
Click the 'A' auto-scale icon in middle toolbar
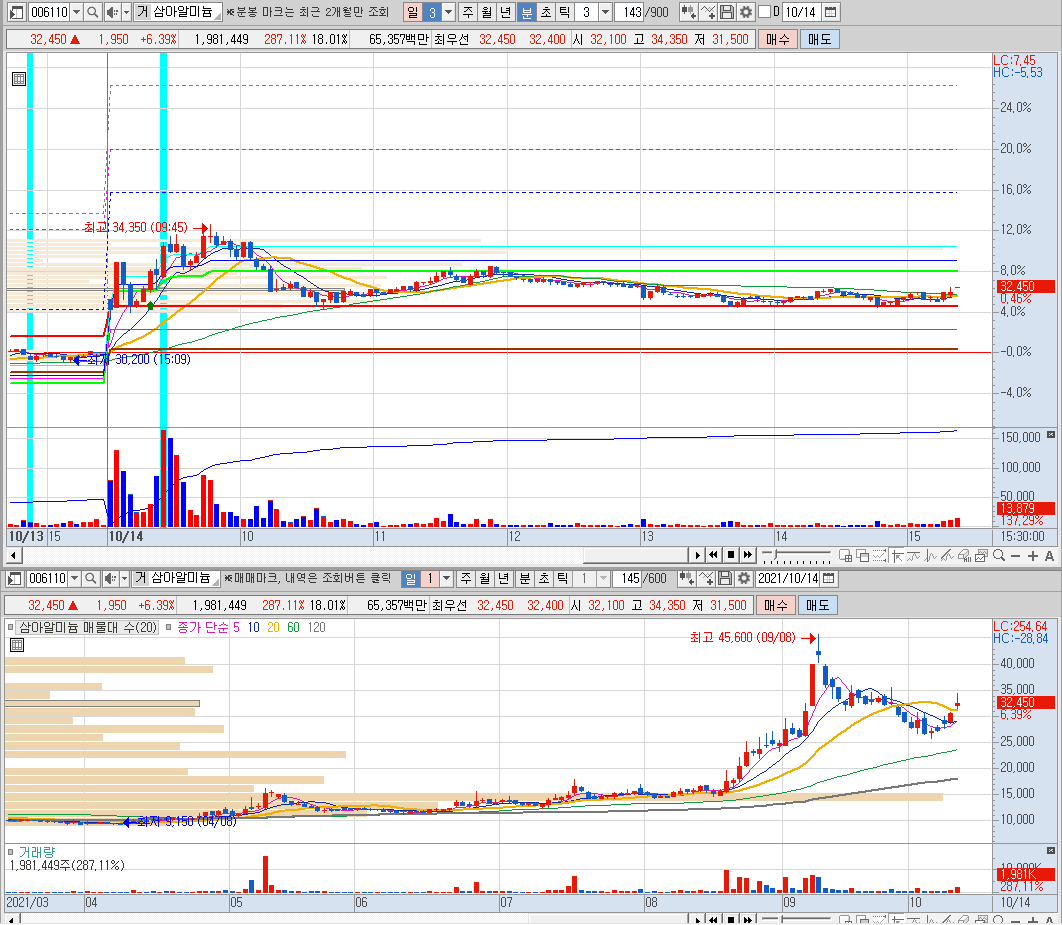pyautogui.click(x=1049, y=556)
